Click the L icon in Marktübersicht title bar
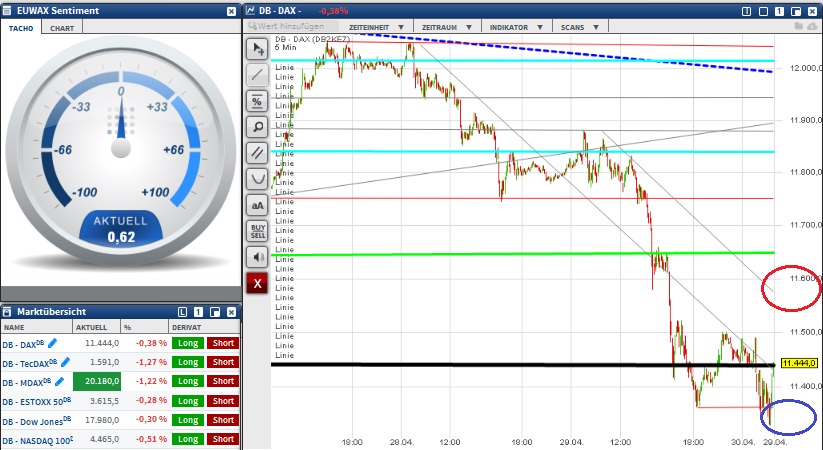823x450 pixels. 182,312
